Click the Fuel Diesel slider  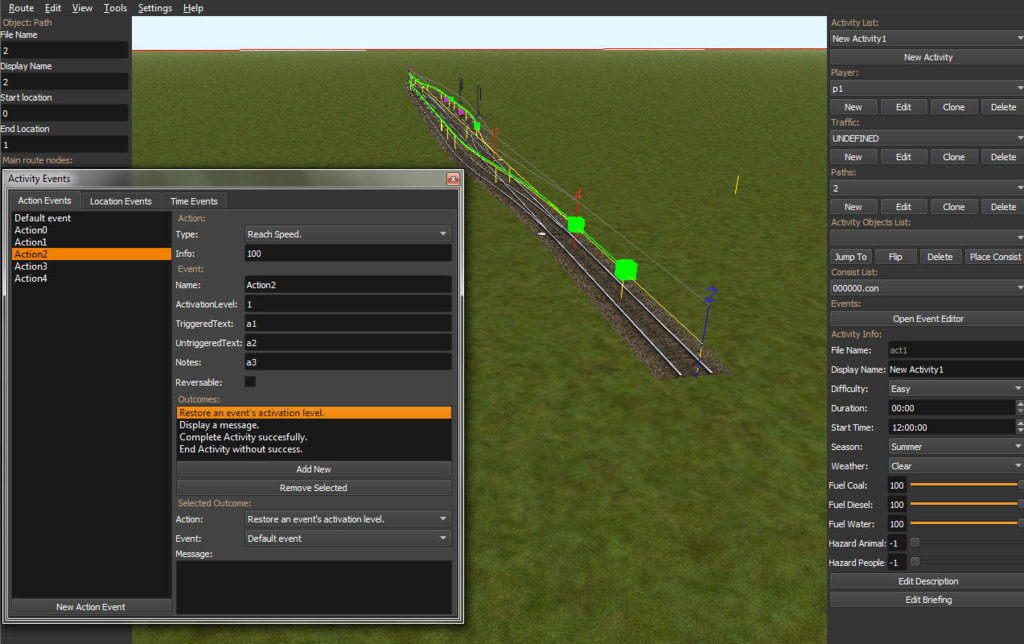click(963, 504)
